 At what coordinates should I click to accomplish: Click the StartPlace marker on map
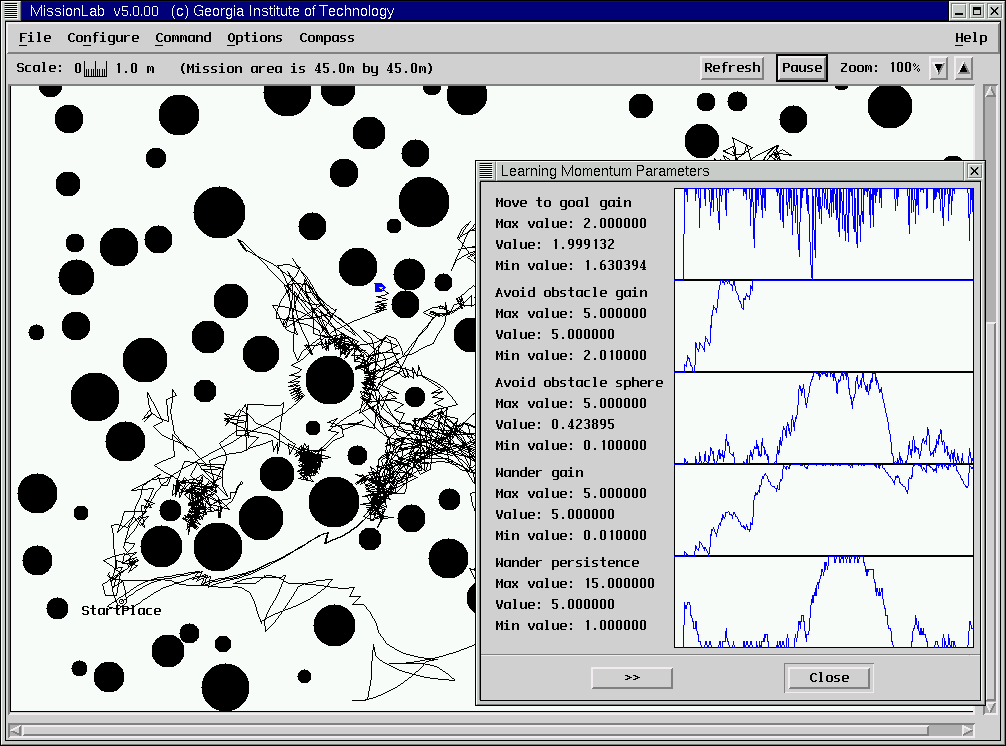coord(121,603)
